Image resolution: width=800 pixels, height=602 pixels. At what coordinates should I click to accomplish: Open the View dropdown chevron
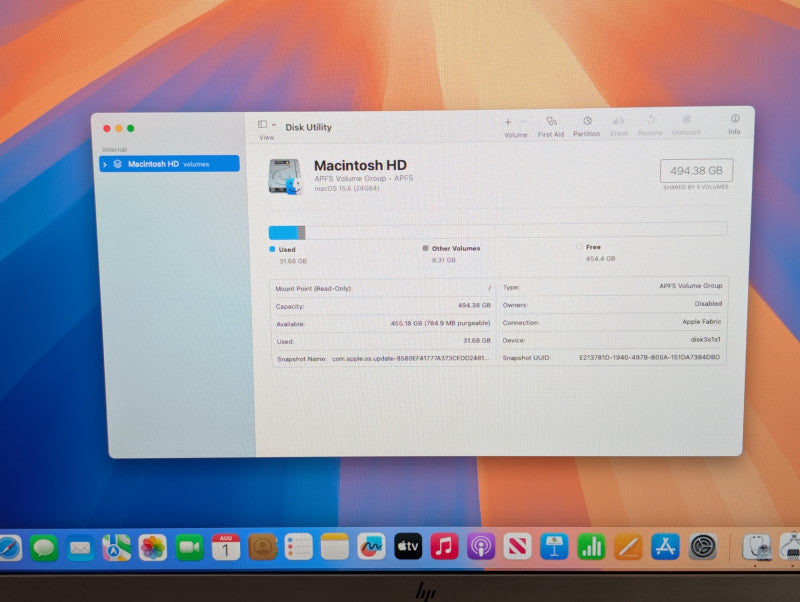click(274, 124)
